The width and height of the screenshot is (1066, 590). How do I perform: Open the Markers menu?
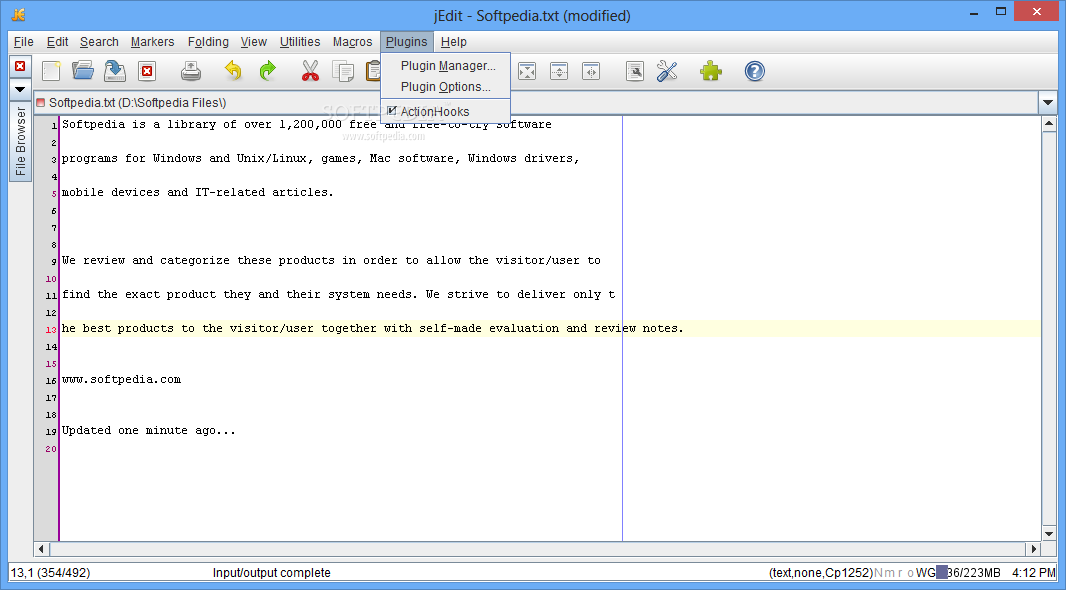152,41
